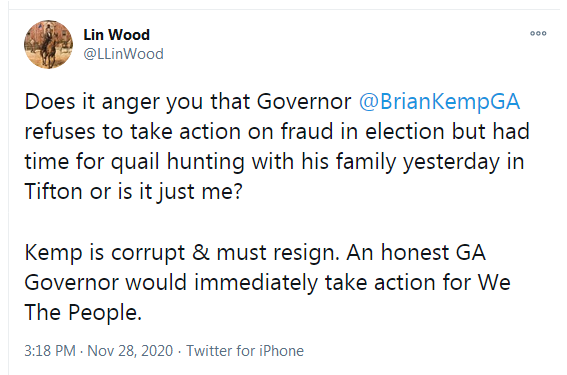567x375 pixels.
Task: Open the Nov 28, 2020 date link
Action: pyautogui.click(x=130, y=351)
